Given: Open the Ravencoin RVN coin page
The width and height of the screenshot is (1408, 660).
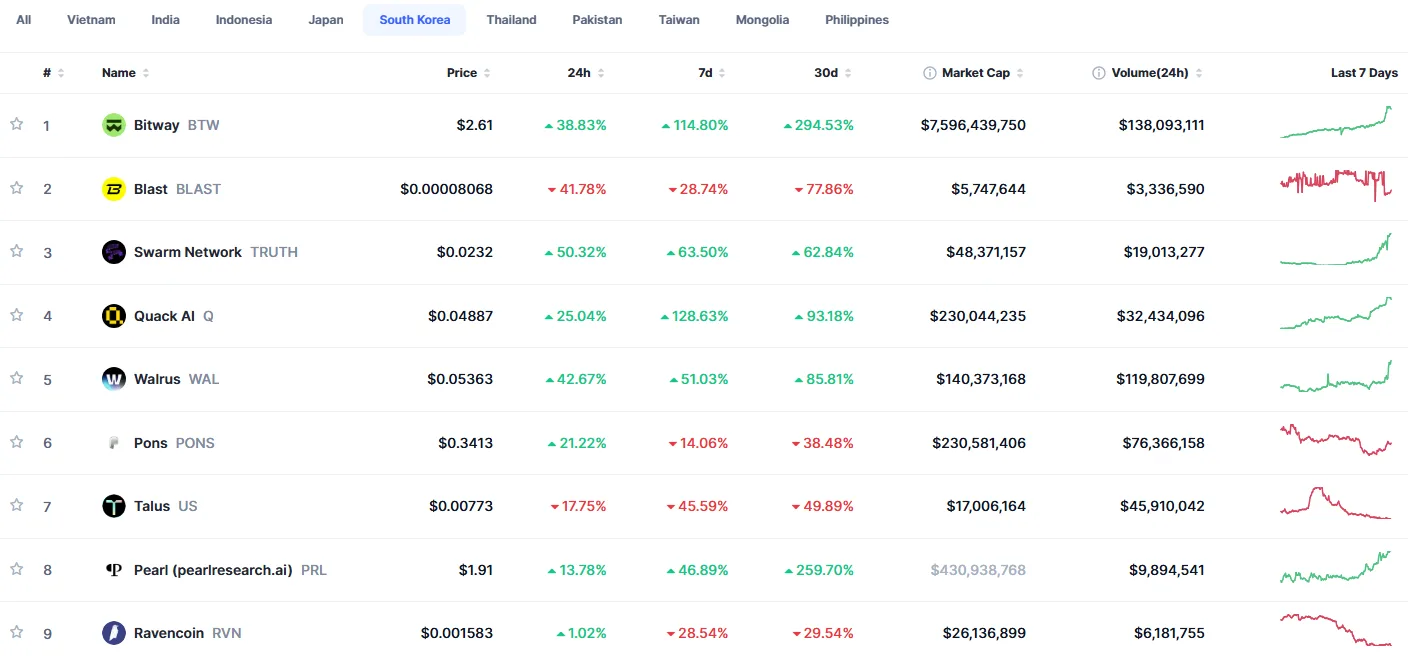Looking at the screenshot, I should click(x=172, y=633).
